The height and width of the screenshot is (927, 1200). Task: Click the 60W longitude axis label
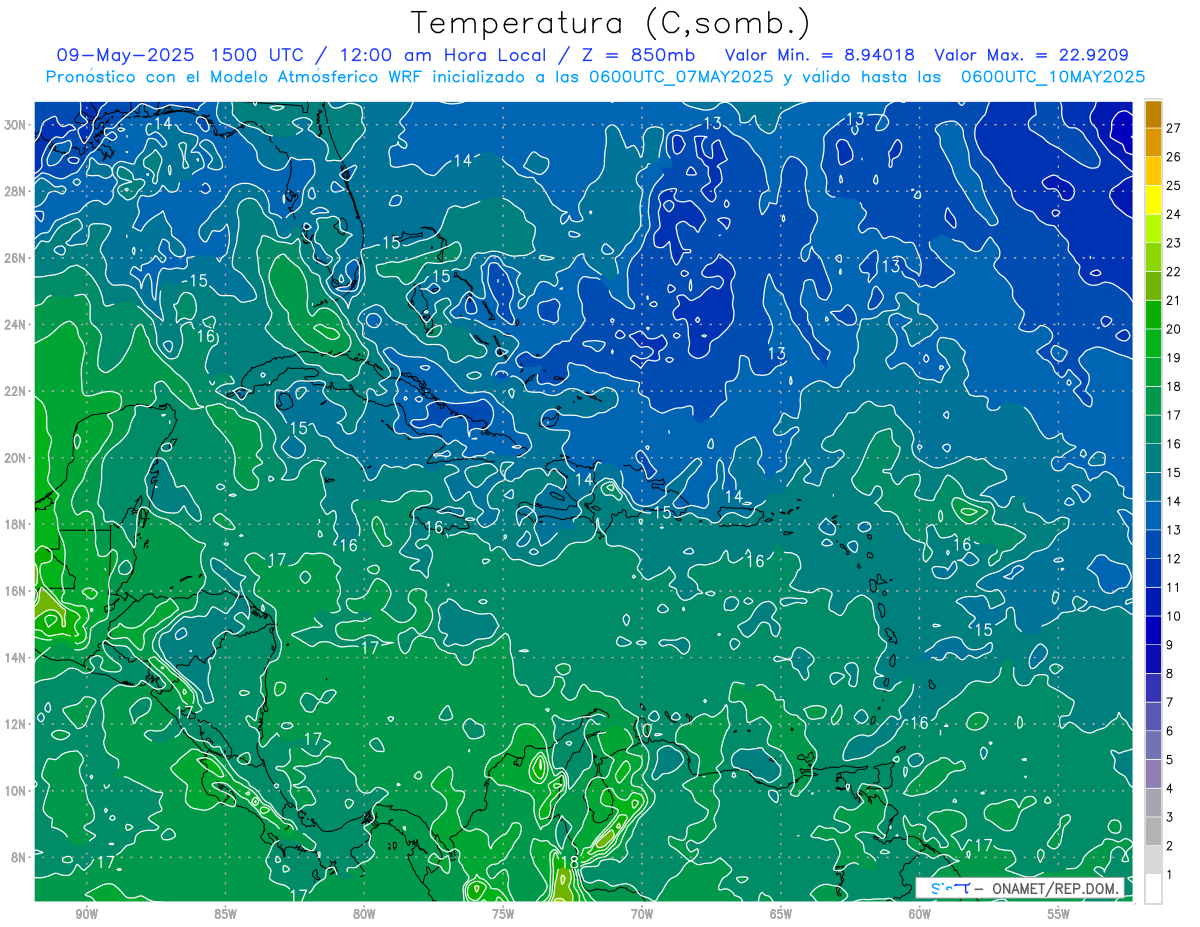coord(920,914)
